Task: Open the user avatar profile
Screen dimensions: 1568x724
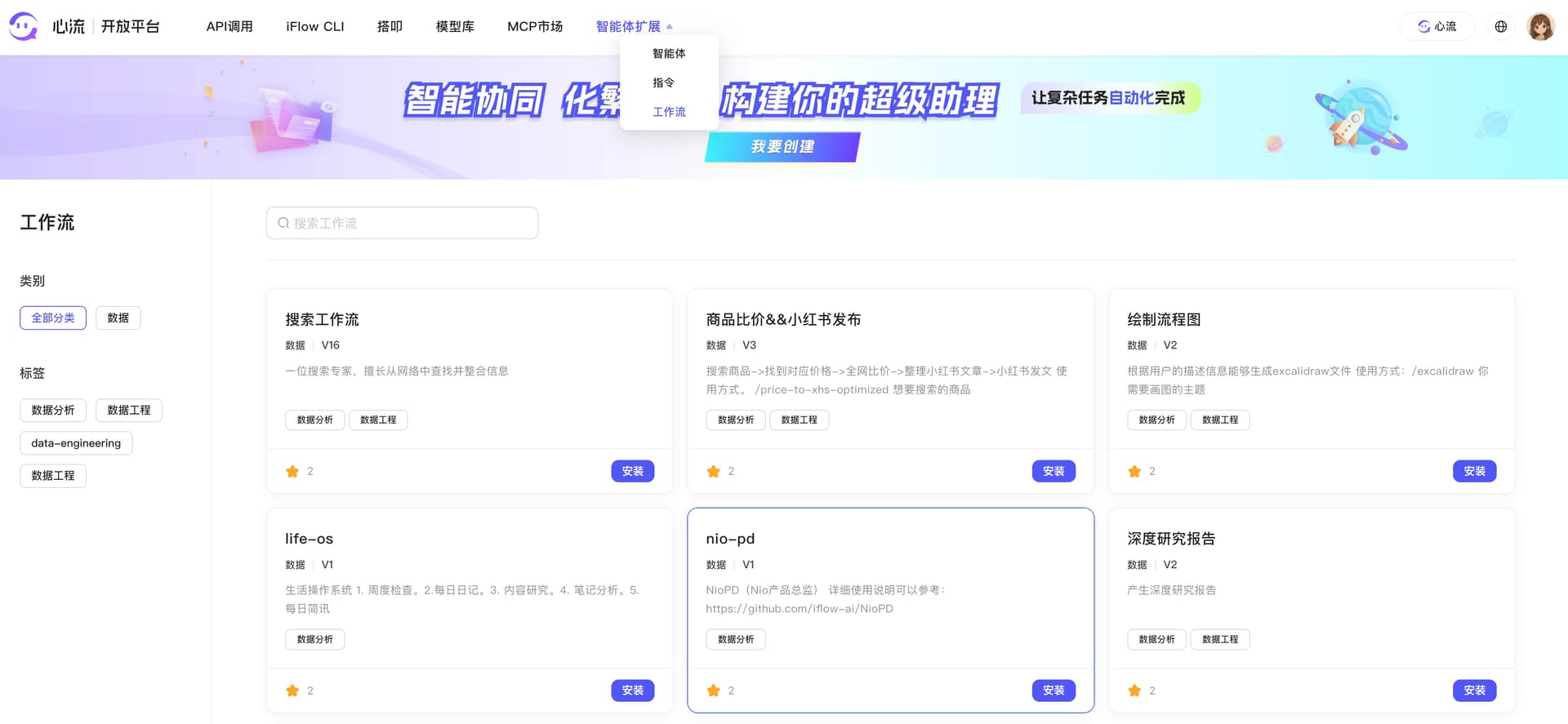Action: [1540, 26]
